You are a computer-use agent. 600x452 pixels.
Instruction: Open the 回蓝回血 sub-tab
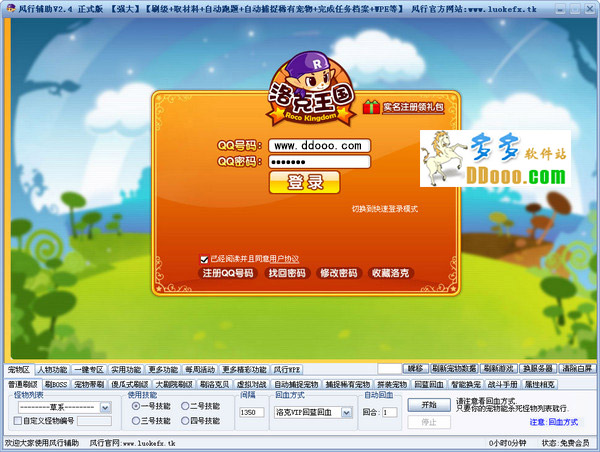coord(429,384)
